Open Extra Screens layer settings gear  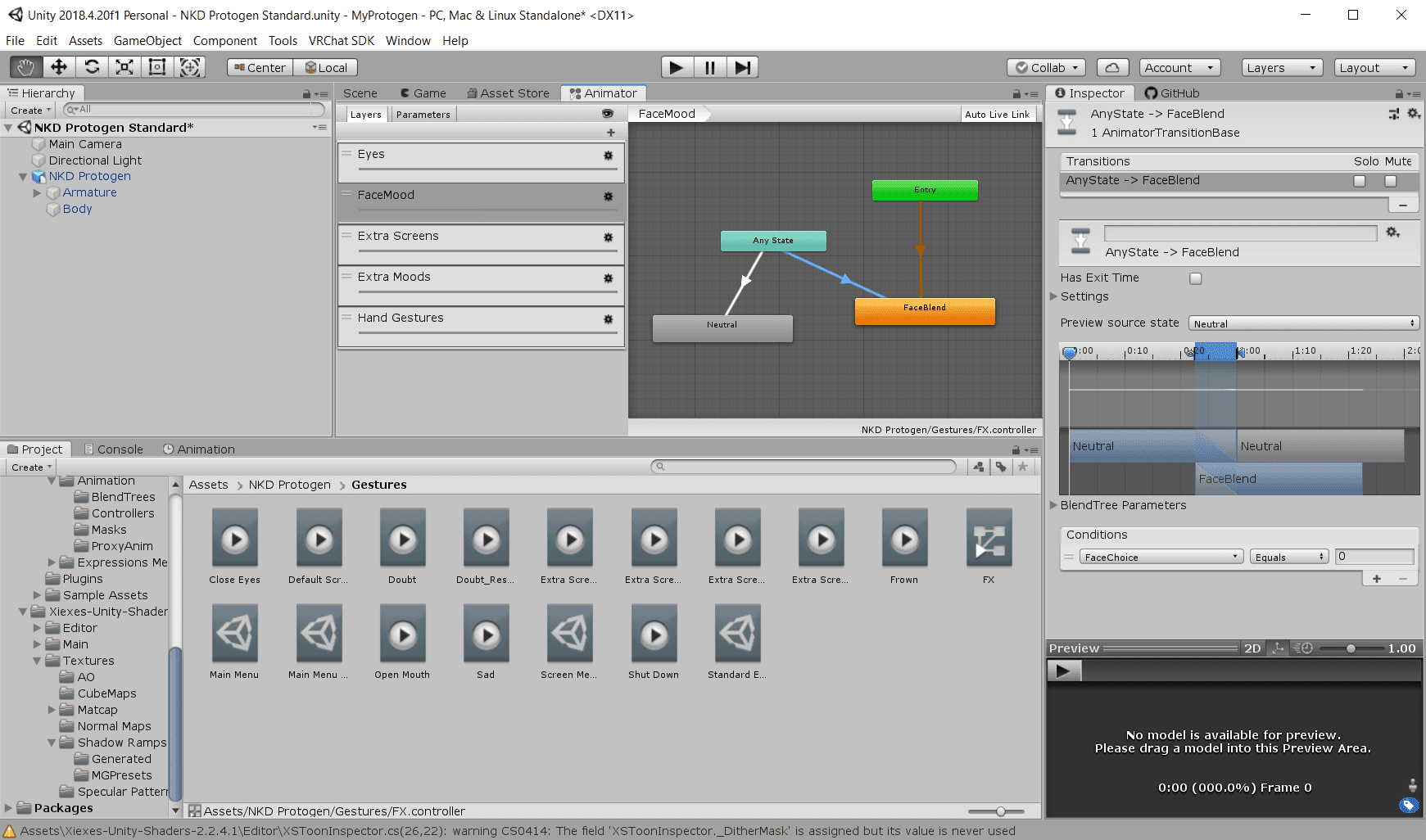(x=608, y=237)
